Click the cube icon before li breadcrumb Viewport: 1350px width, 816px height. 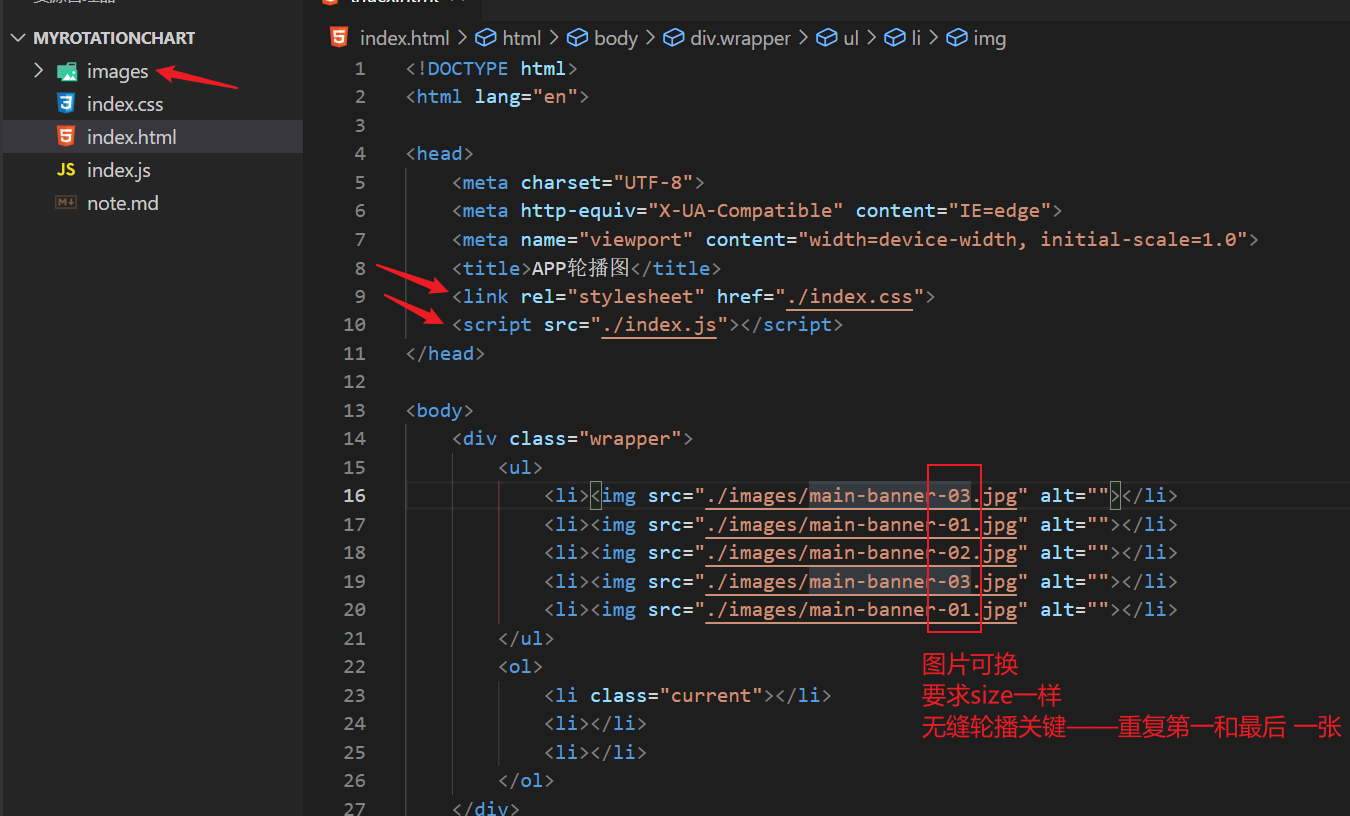click(894, 38)
